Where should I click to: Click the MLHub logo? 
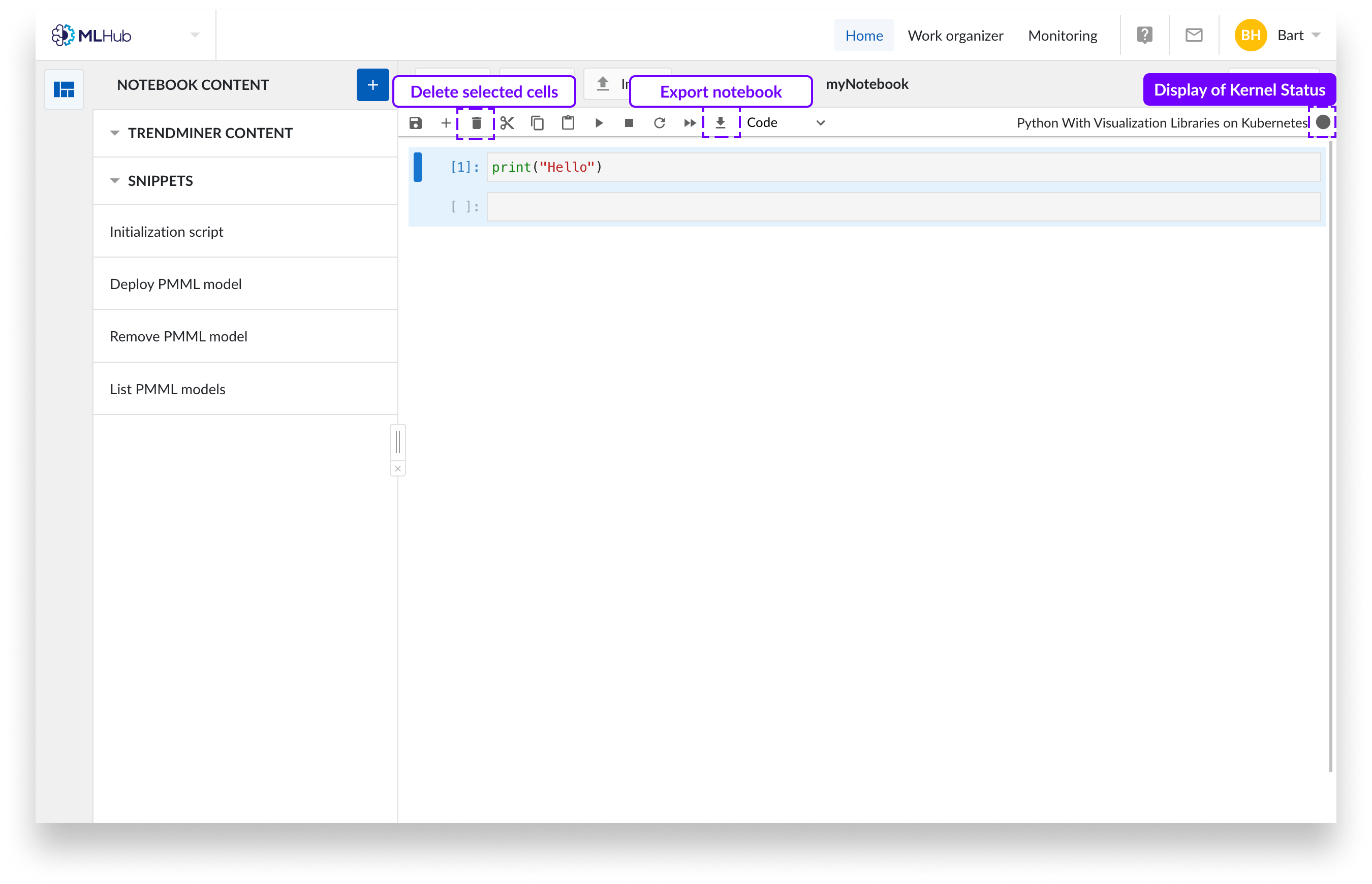pos(91,36)
